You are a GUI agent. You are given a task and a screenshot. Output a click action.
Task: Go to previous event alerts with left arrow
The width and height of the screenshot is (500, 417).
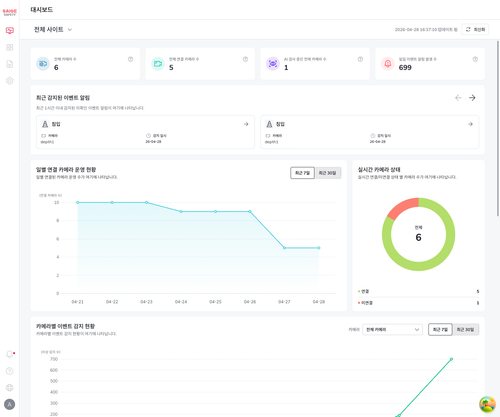click(458, 98)
